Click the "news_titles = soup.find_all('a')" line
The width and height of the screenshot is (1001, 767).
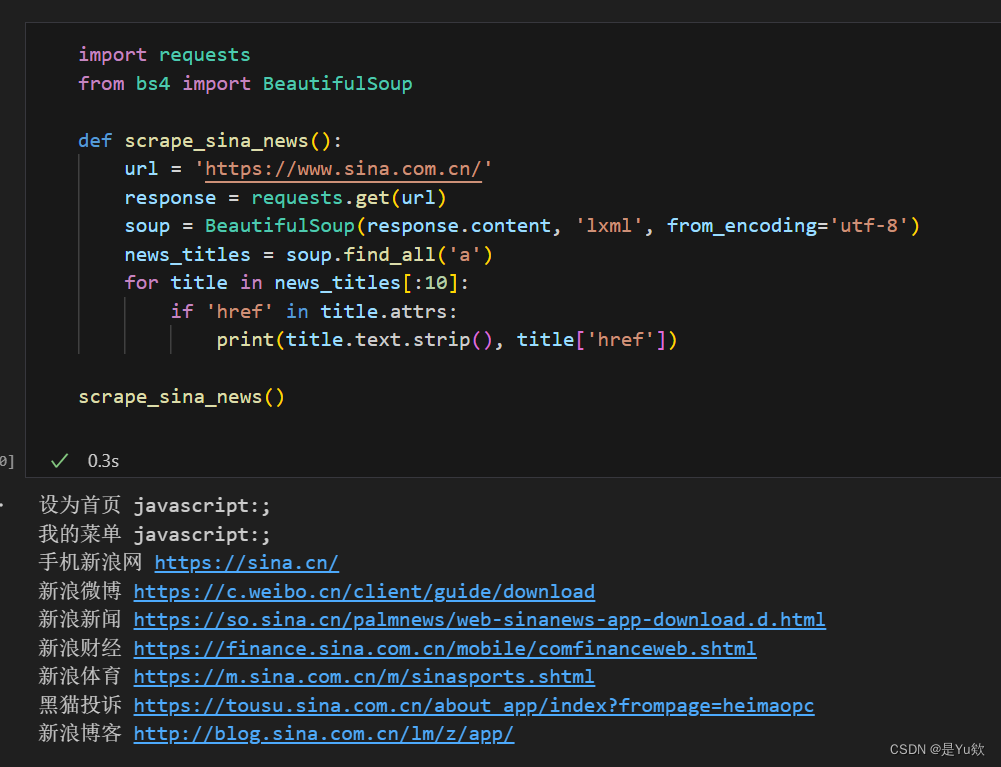tap(308, 255)
